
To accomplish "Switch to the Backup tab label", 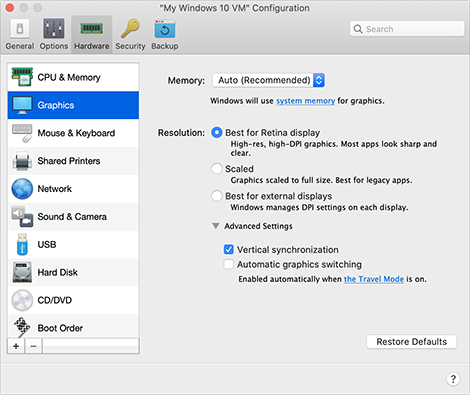I will [165, 46].
